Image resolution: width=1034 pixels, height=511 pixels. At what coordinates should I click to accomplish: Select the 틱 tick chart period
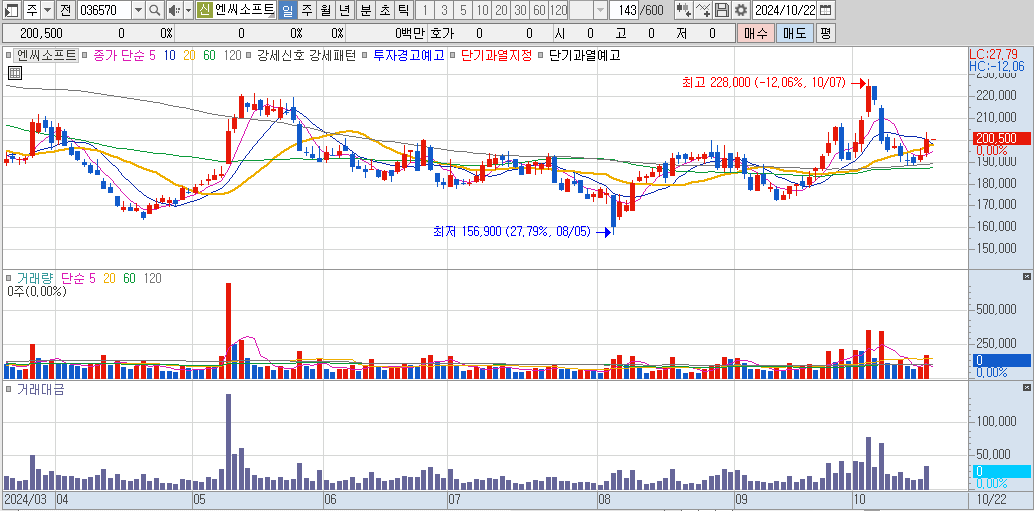tap(404, 10)
